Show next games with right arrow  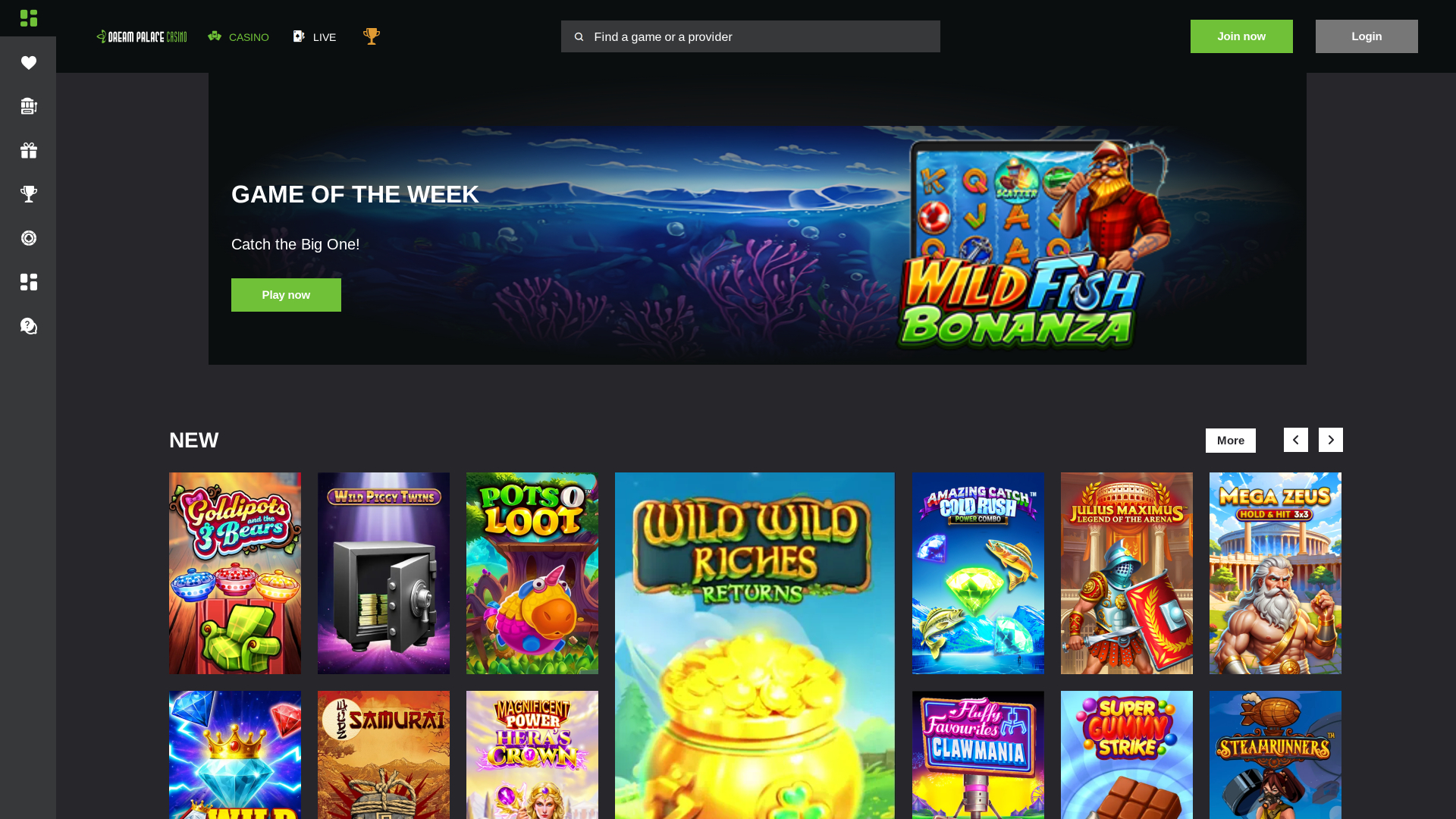(x=1331, y=440)
